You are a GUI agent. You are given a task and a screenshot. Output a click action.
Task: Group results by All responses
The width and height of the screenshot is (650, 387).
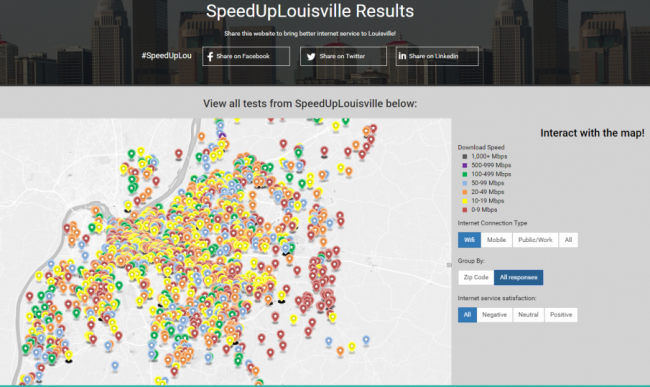click(518, 277)
